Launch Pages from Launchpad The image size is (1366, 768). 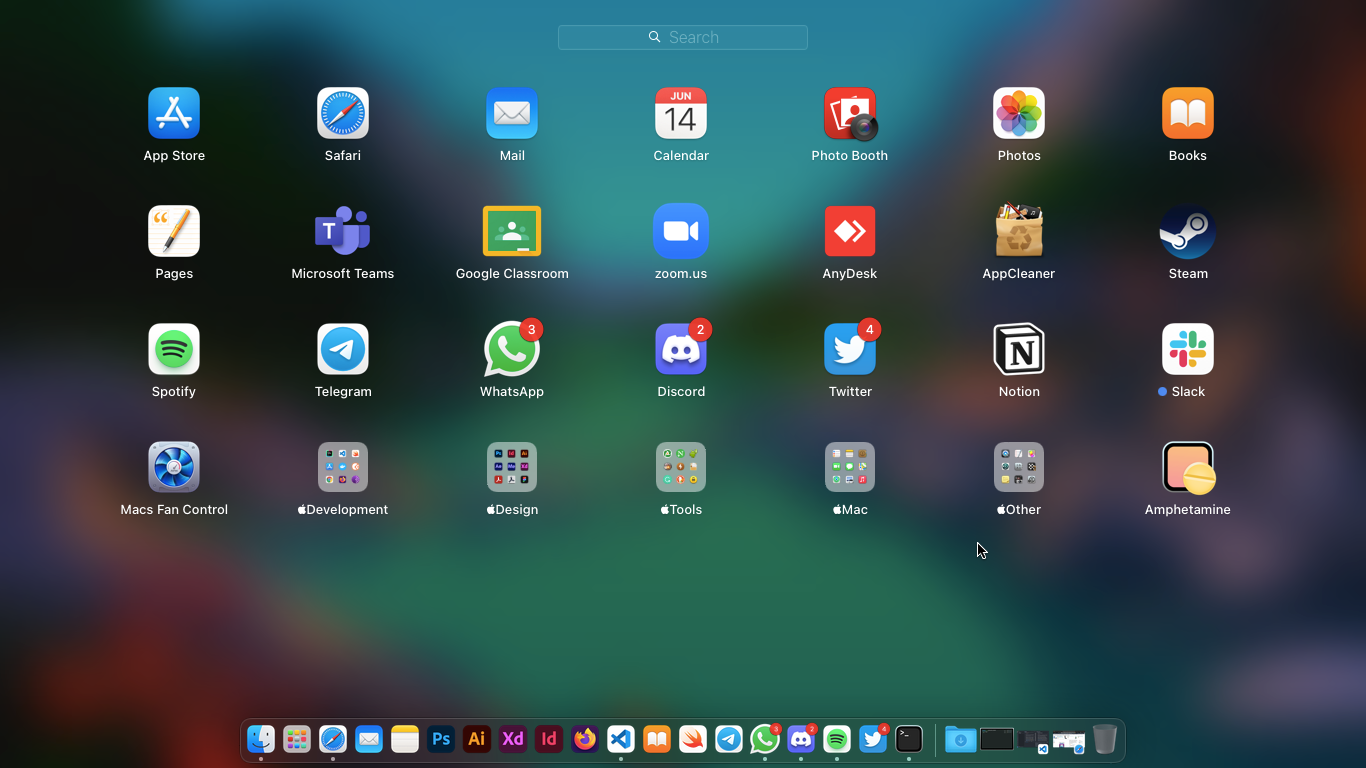coord(174,231)
